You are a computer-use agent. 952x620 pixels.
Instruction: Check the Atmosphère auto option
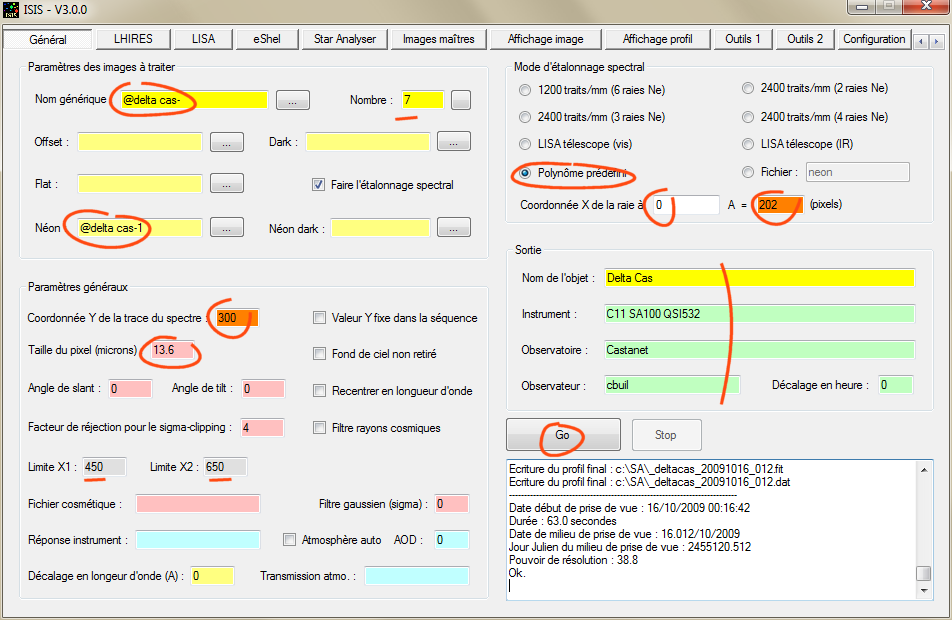pyautogui.click(x=290, y=540)
